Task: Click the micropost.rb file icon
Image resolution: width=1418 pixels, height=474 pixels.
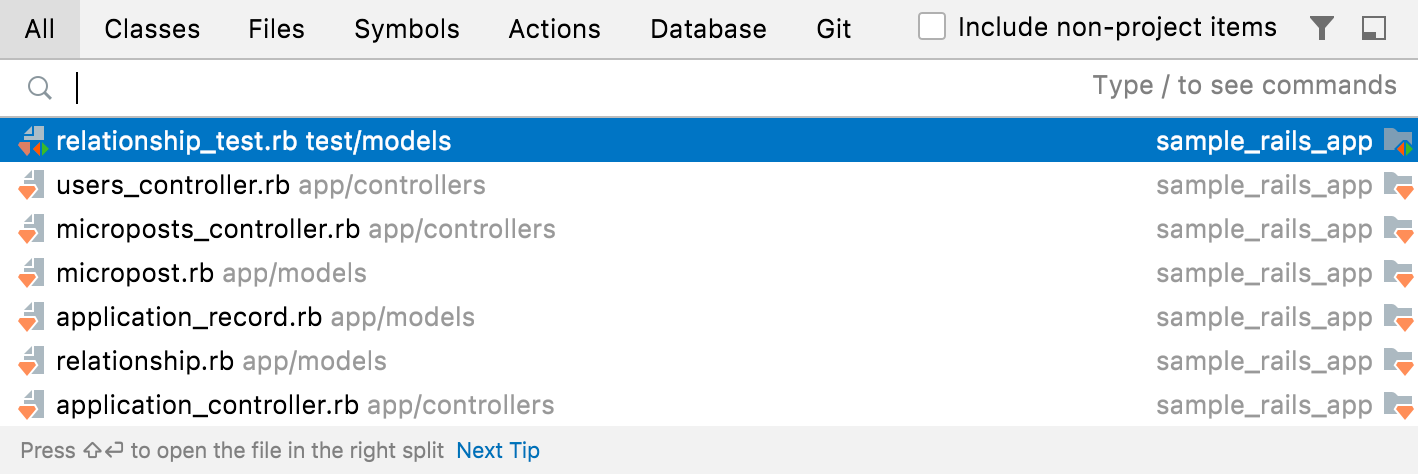Action: pos(32,273)
